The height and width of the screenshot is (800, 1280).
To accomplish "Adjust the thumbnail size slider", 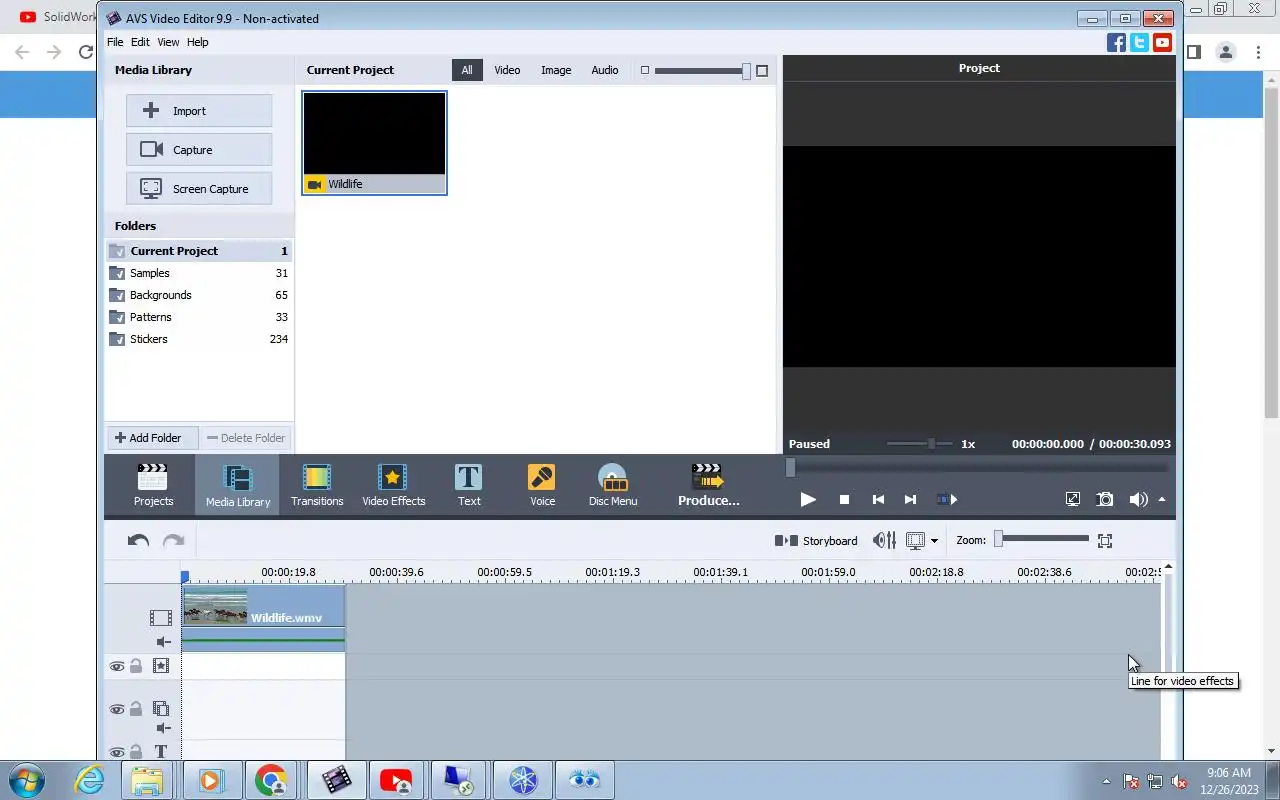I will [x=746, y=71].
